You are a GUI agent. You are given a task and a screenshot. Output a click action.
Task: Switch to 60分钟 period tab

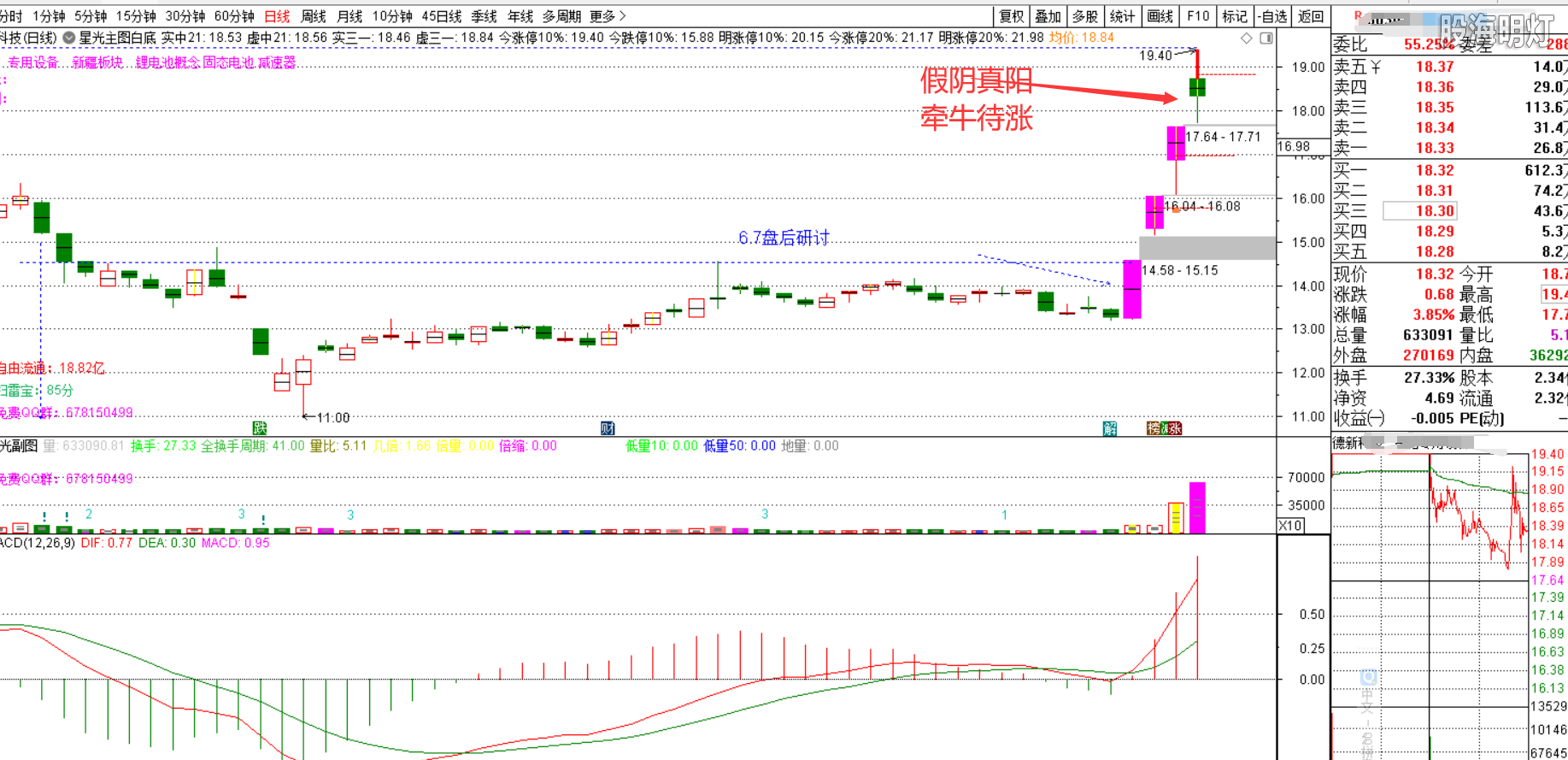[234, 16]
